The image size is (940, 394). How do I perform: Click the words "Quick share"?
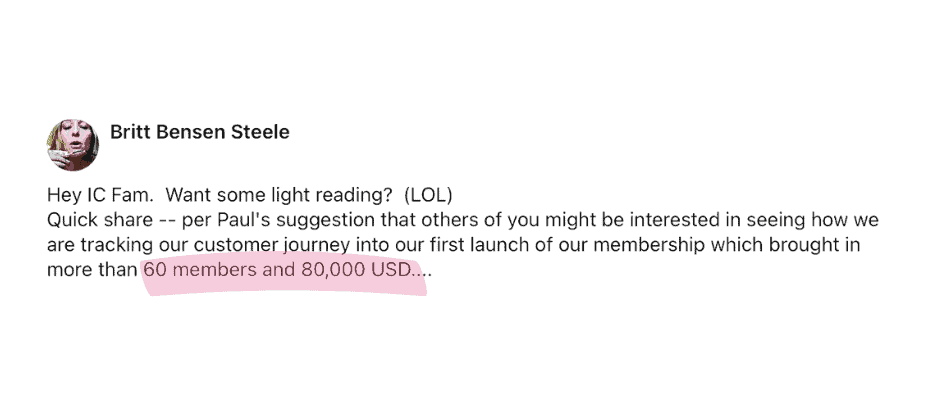tap(100, 221)
